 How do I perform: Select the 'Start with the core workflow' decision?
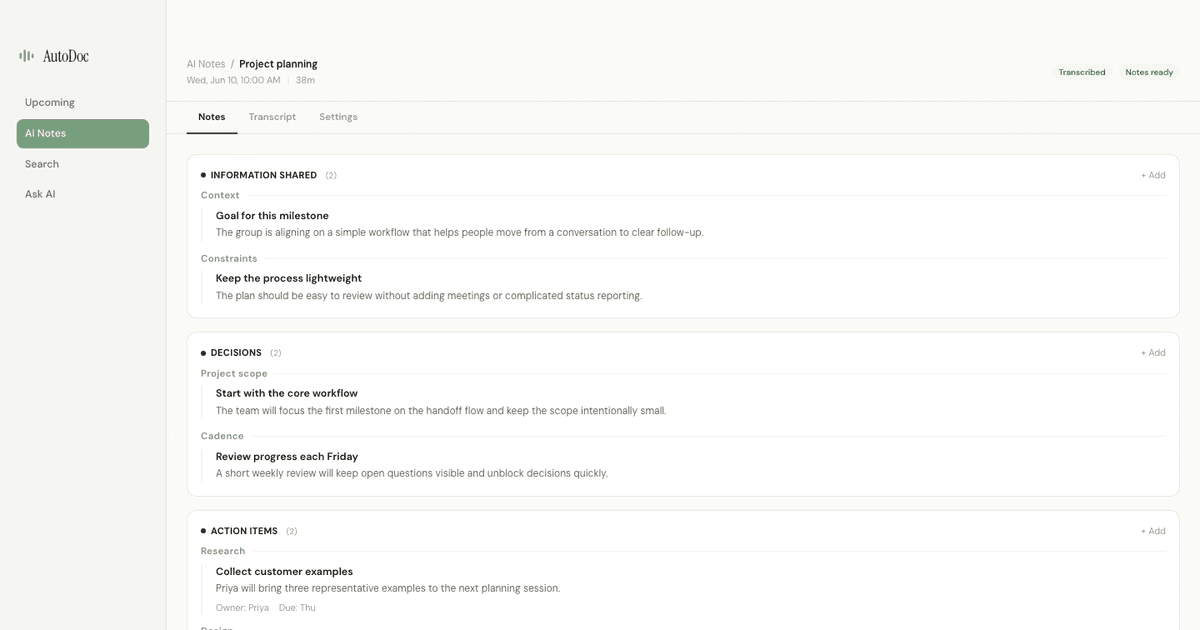(287, 394)
